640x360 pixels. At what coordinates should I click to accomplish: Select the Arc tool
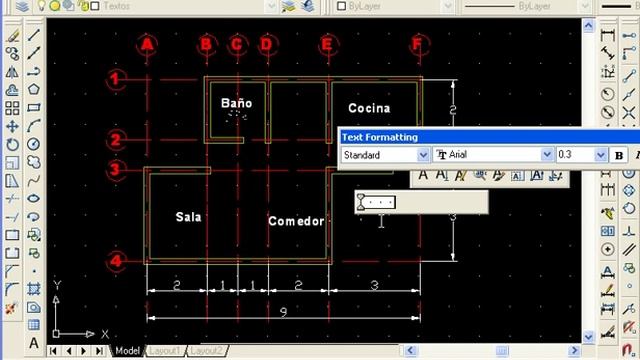coord(34,126)
